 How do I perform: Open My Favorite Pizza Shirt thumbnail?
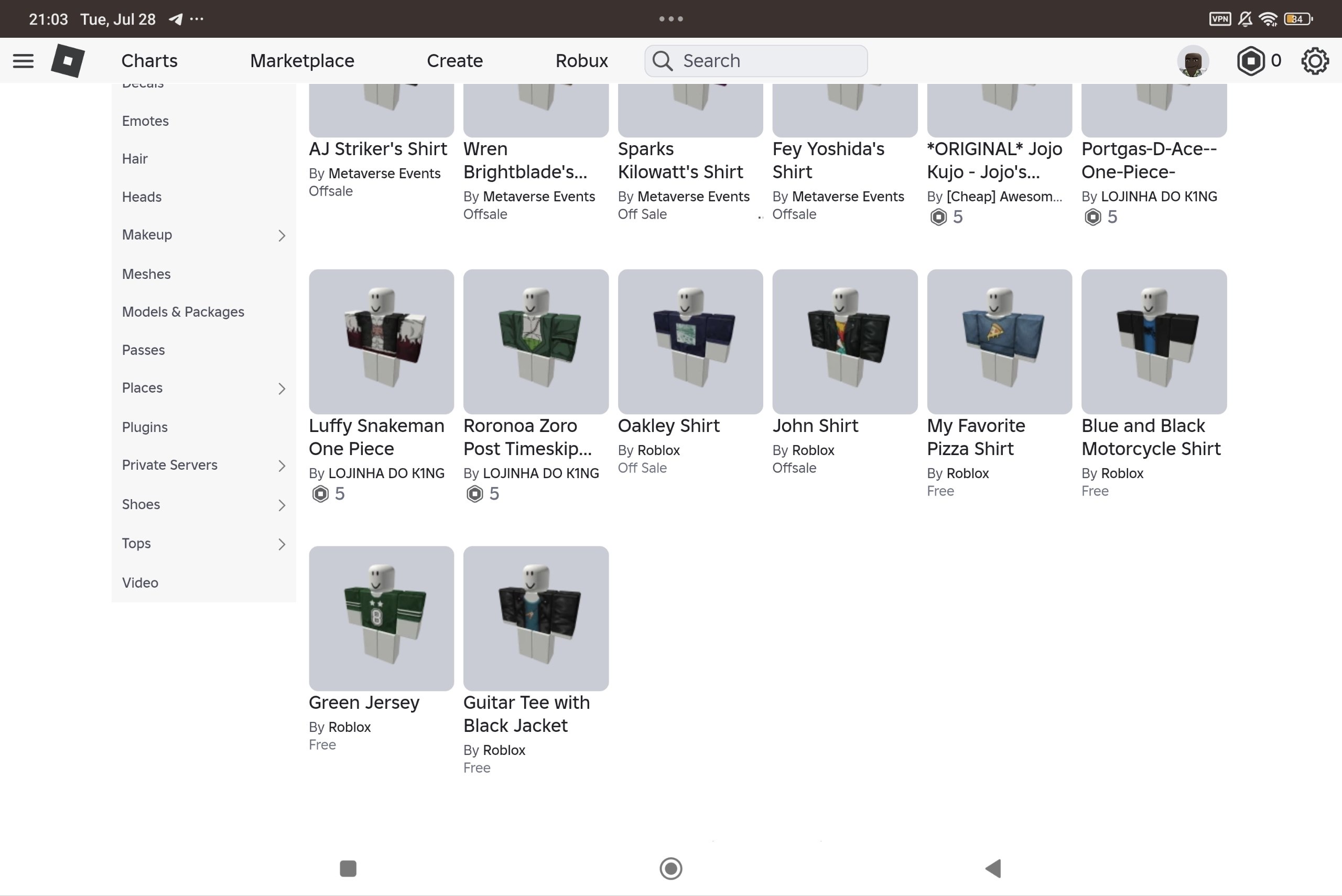click(x=999, y=342)
